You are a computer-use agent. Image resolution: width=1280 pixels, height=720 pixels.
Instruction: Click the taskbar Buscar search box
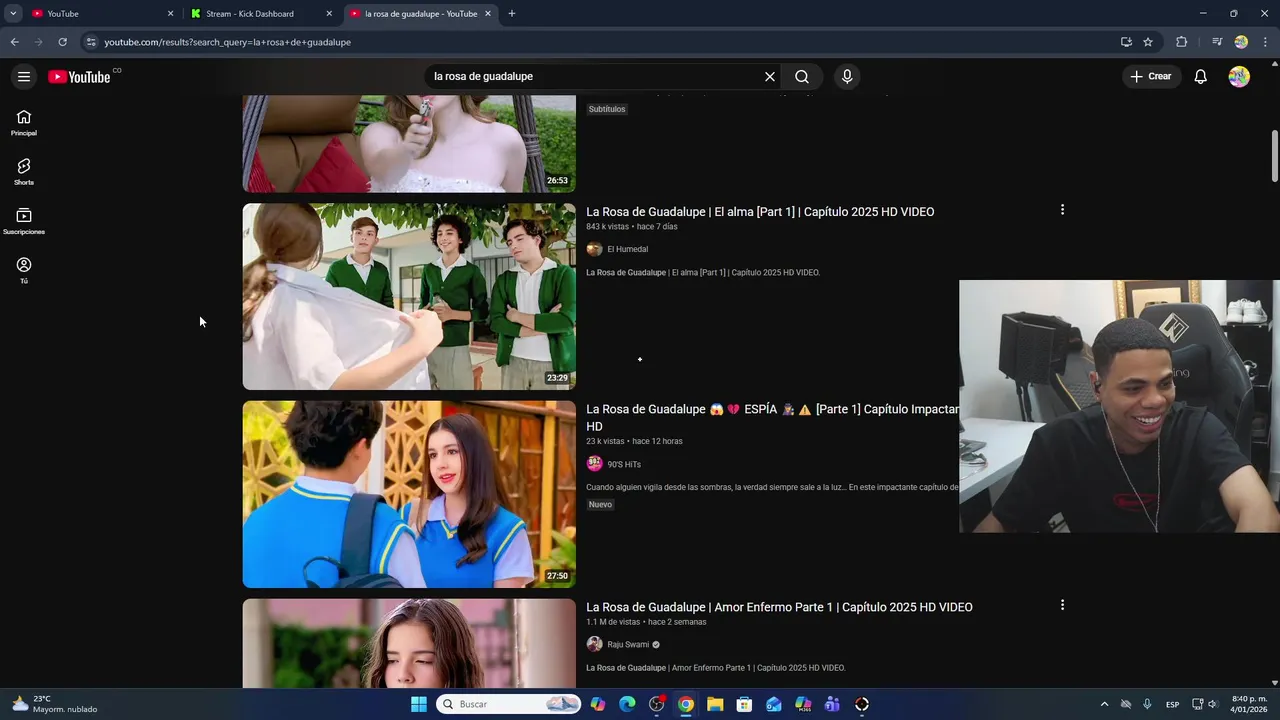click(x=508, y=704)
